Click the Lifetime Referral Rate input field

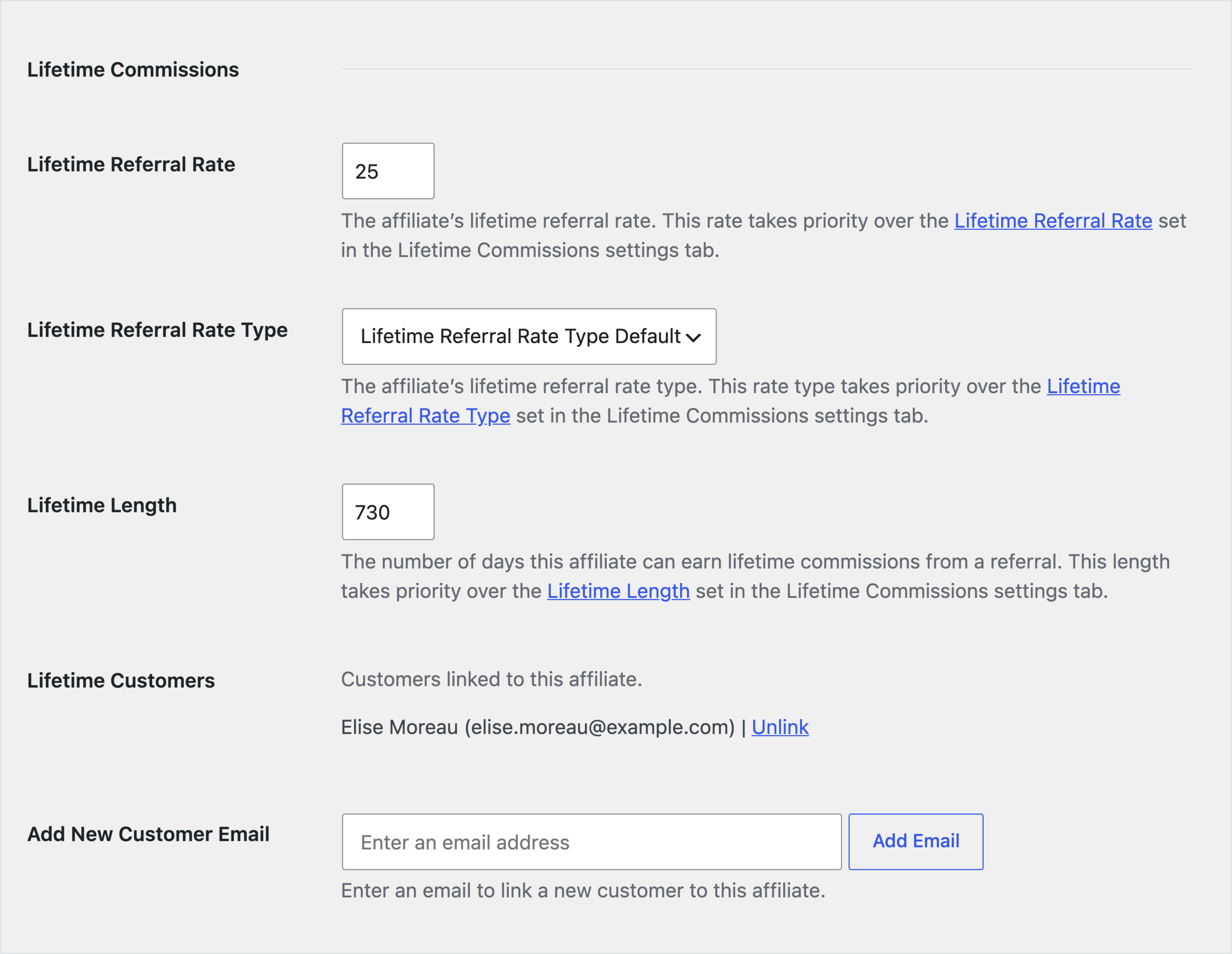[x=388, y=171]
